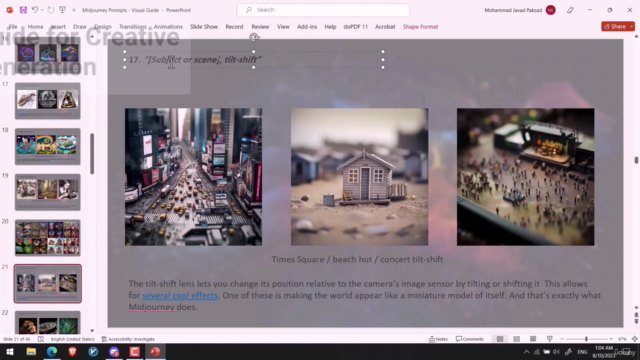Toggle the Comments pane button
Viewport: 640px width, 360px height.
click(x=470, y=339)
